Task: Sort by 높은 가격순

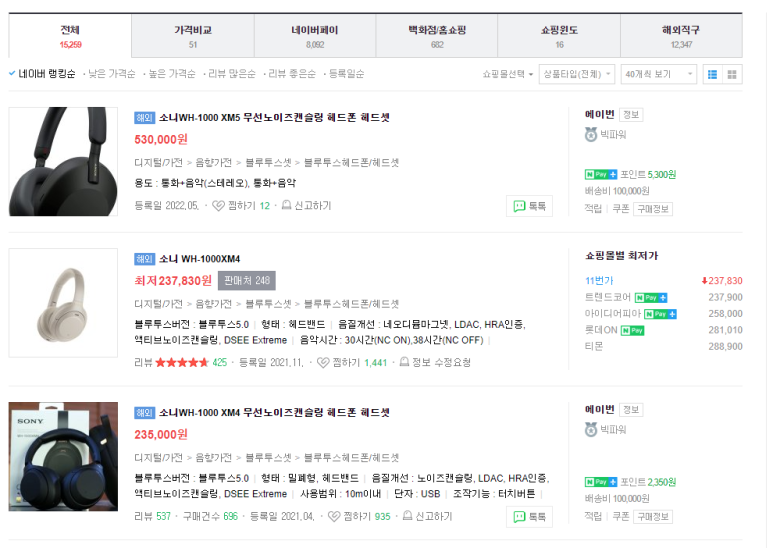Action: pyautogui.click(x=172, y=74)
